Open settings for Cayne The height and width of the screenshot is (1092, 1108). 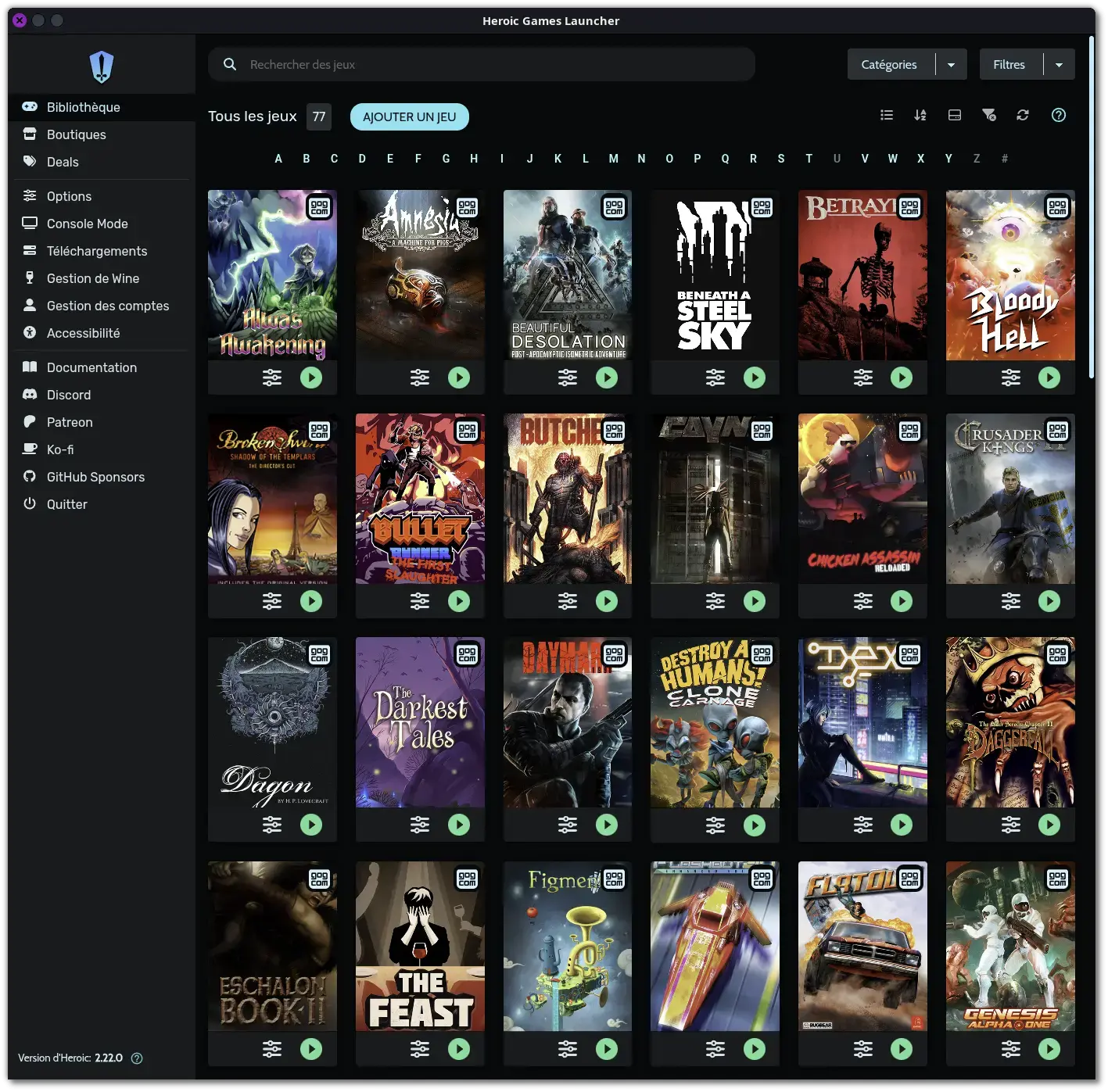(715, 601)
